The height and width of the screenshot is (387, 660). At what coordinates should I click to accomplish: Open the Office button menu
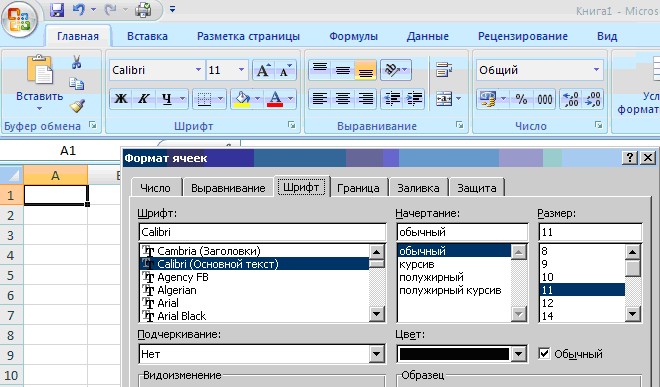pyautogui.click(x=19, y=20)
